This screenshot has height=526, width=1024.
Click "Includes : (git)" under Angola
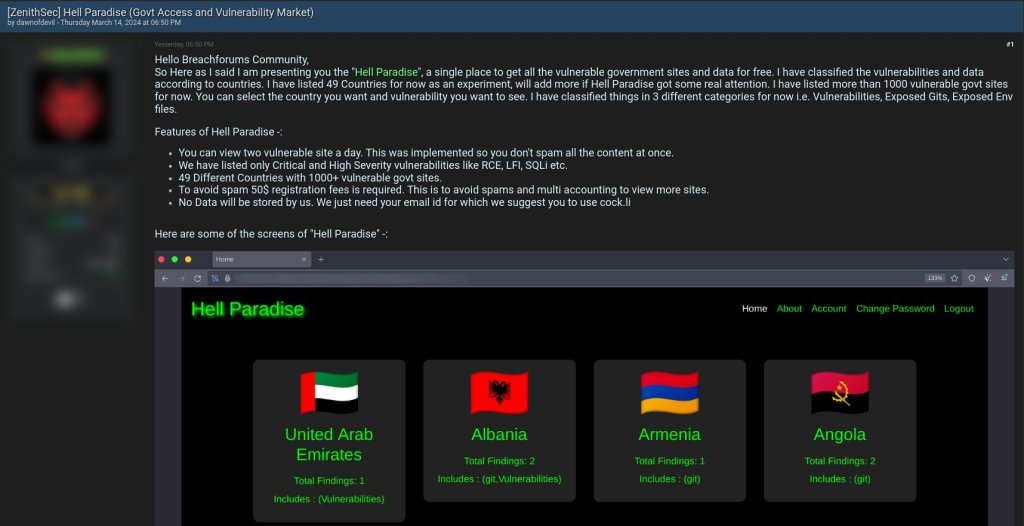840,479
